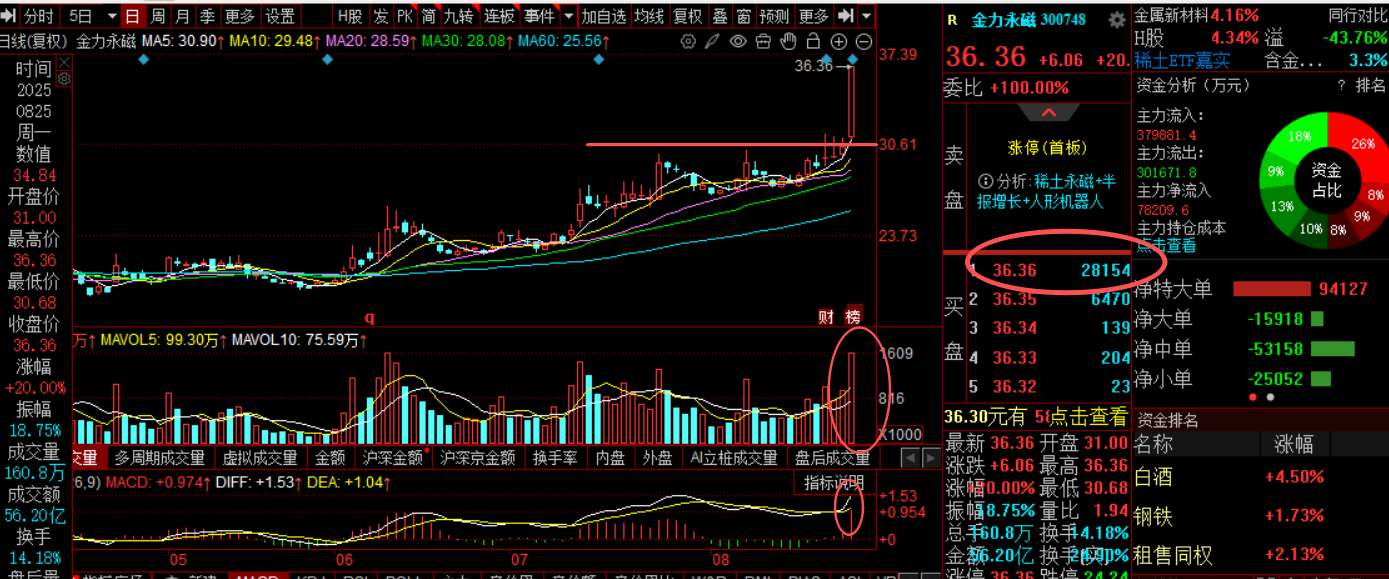The height and width of the screenshot is (579, 1389).
Task: Collapse the order book with the red chevron
Action: coord(1049,112)
